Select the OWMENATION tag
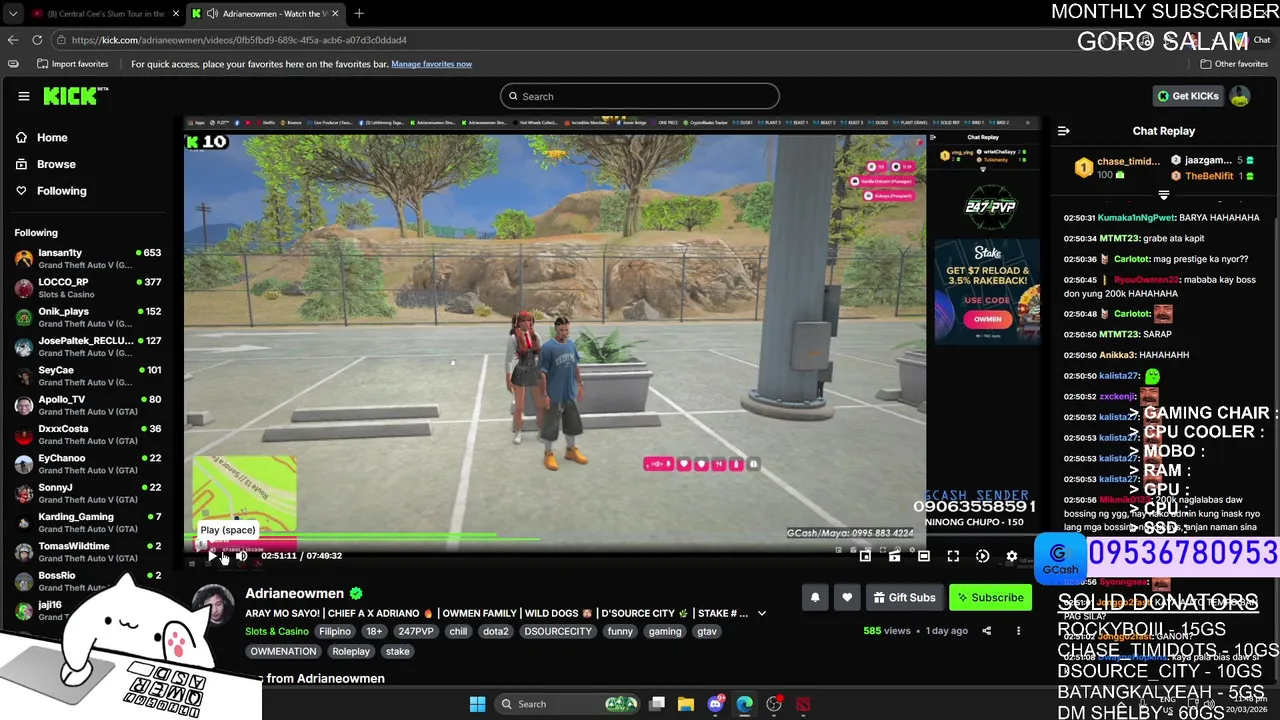 pos(283,651)
